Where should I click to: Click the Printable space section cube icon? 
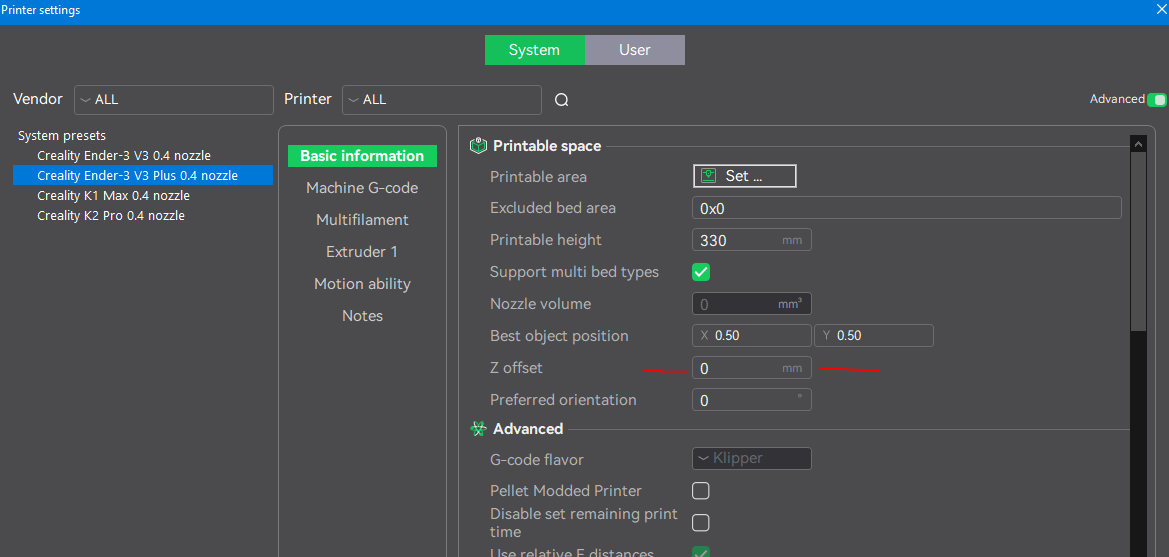[x=478, y=146]
